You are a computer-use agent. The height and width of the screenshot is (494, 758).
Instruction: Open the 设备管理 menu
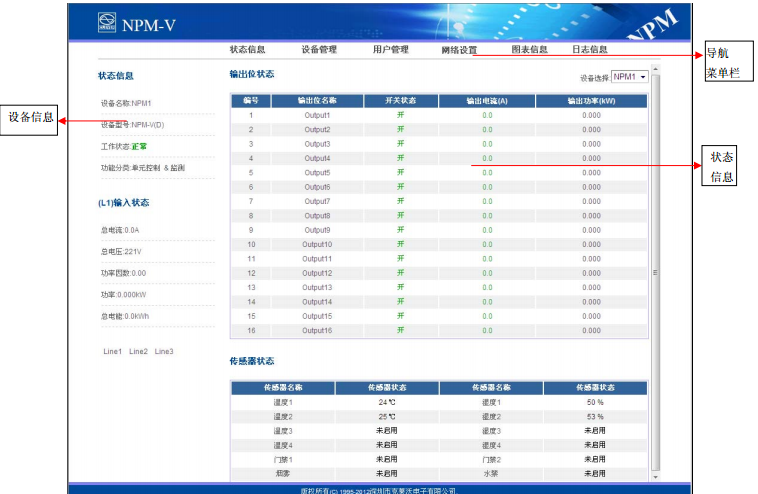319,49
